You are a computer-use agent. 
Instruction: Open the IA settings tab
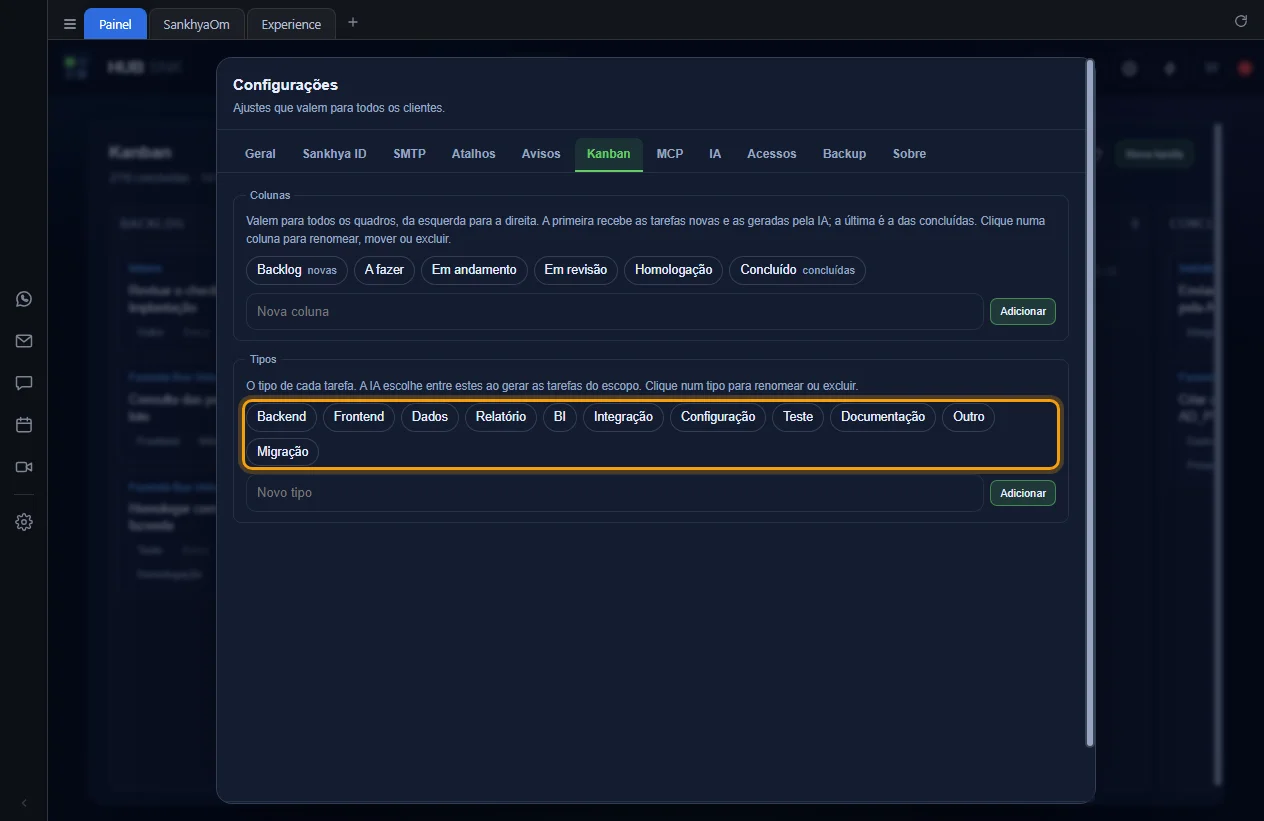click(x=715, y=154)
